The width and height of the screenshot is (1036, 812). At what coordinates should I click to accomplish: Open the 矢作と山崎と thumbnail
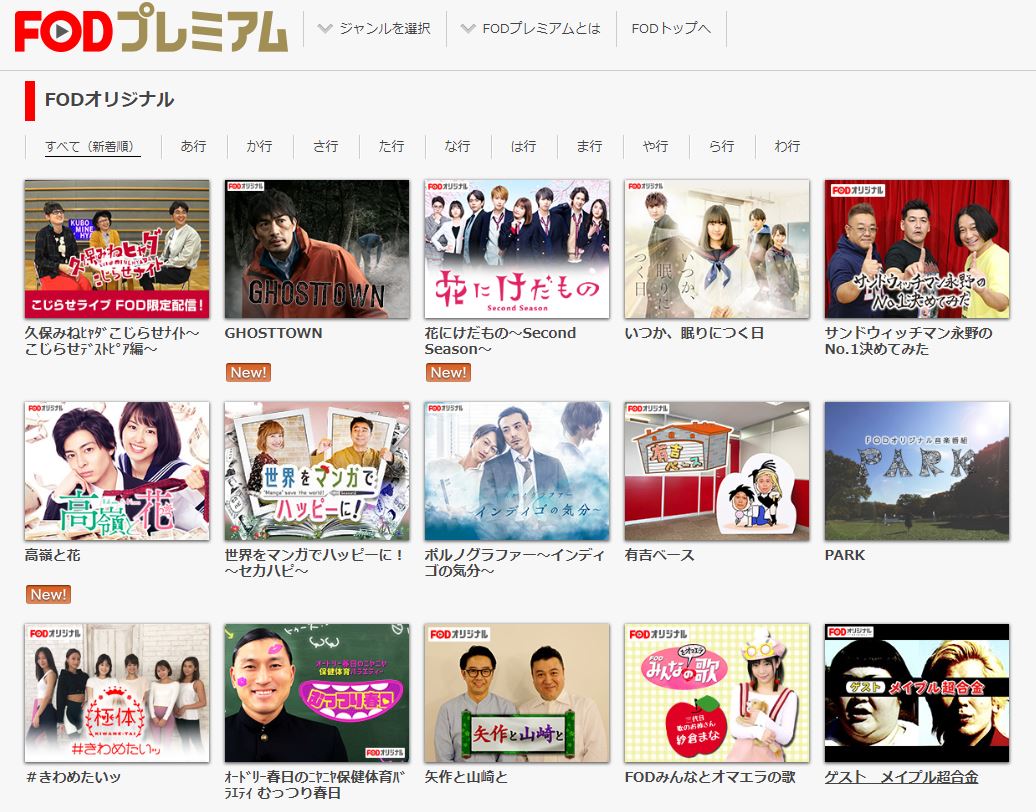517,693
